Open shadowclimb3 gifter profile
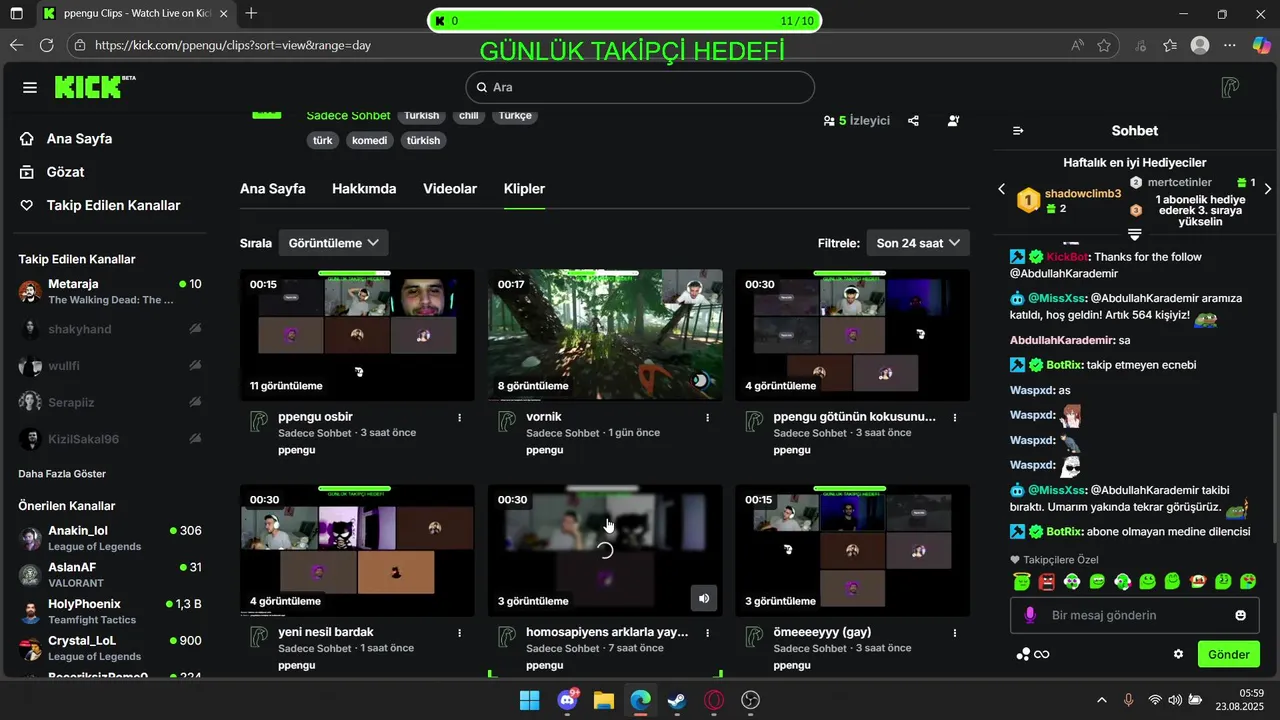The height and width of the screenshot is (720, 1280). pos(1083,193)
